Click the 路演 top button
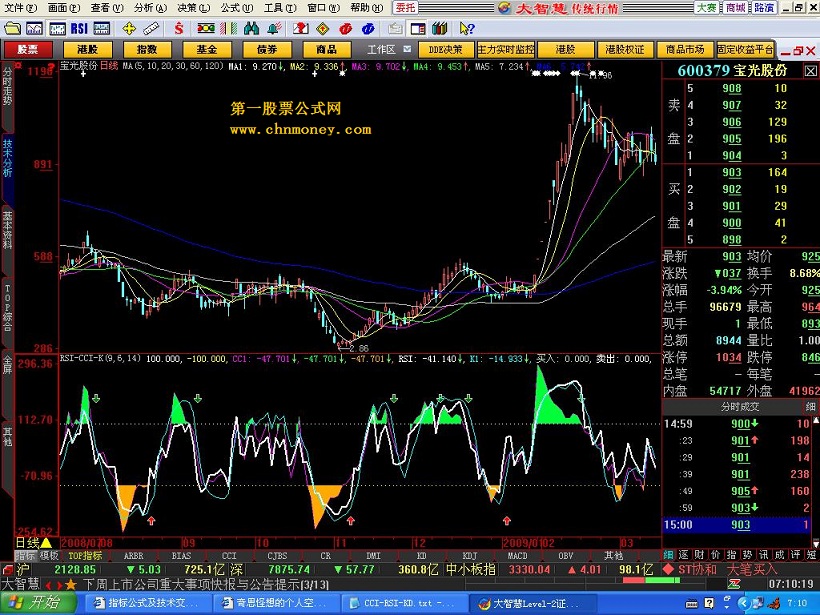The height and width of the screenshot is (615, 820). pyautogui.click(x=764, y=8)
